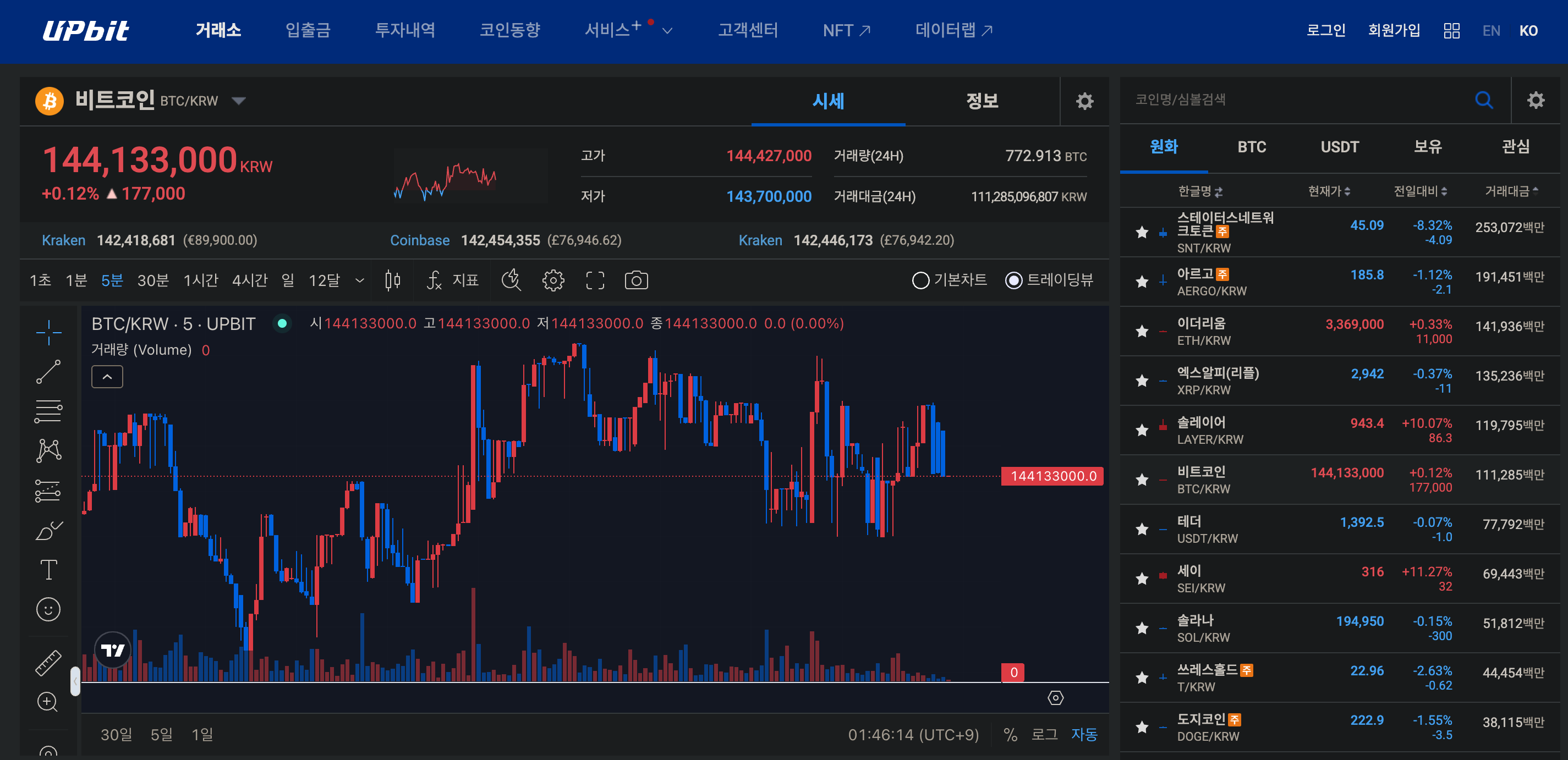Click the coin name search field

(x=1297, y=100)
